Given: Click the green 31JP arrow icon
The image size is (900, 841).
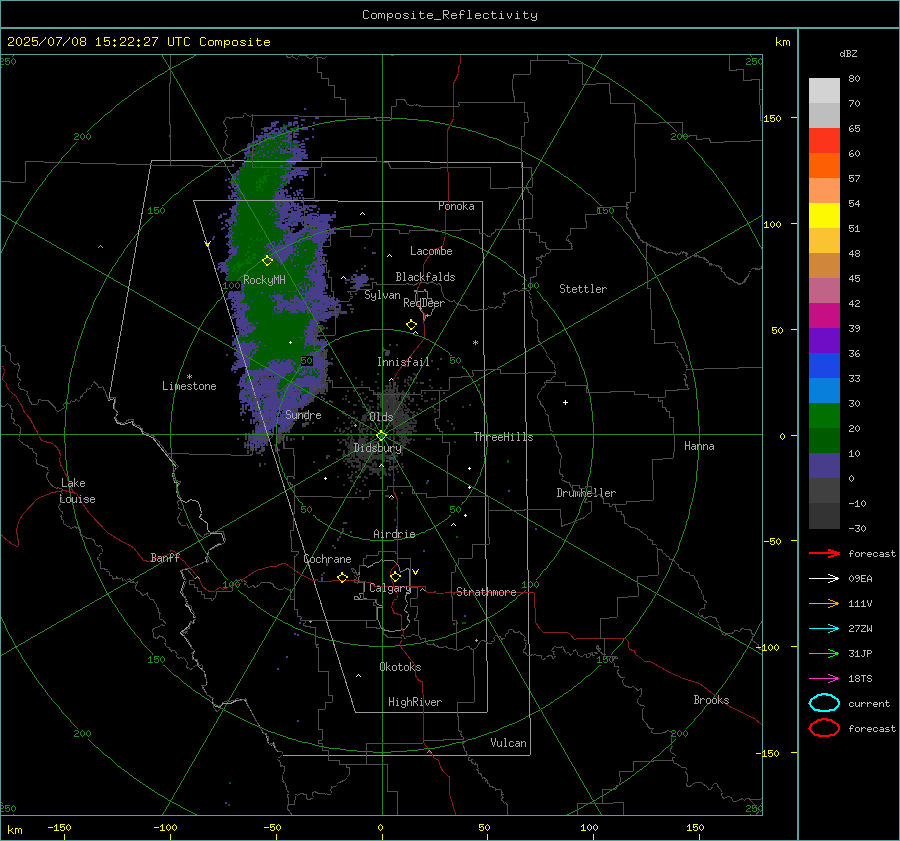Looking at the screenshot, I should 824,653.
